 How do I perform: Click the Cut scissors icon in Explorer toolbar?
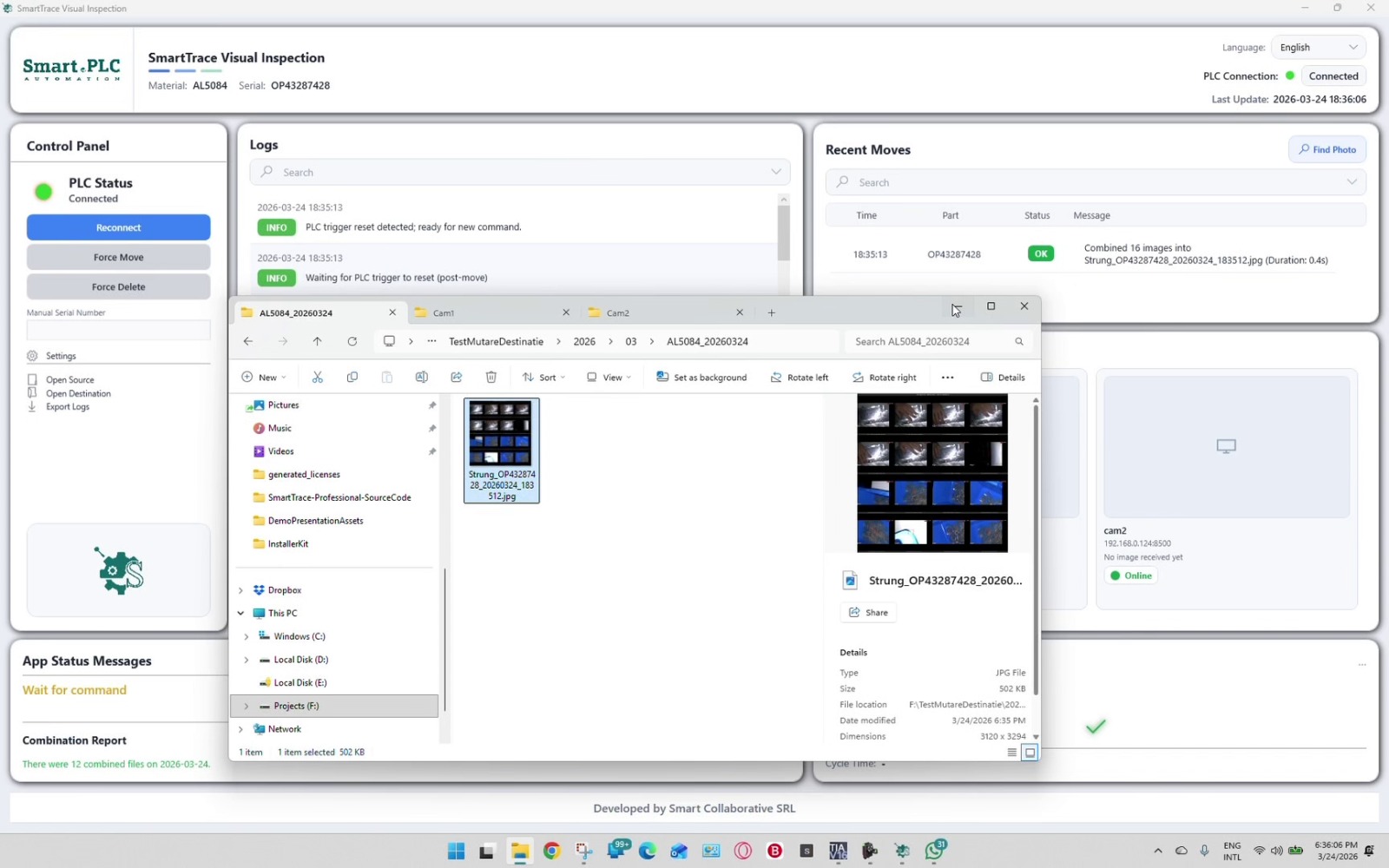pyautogui.click(x=318, y=377)
